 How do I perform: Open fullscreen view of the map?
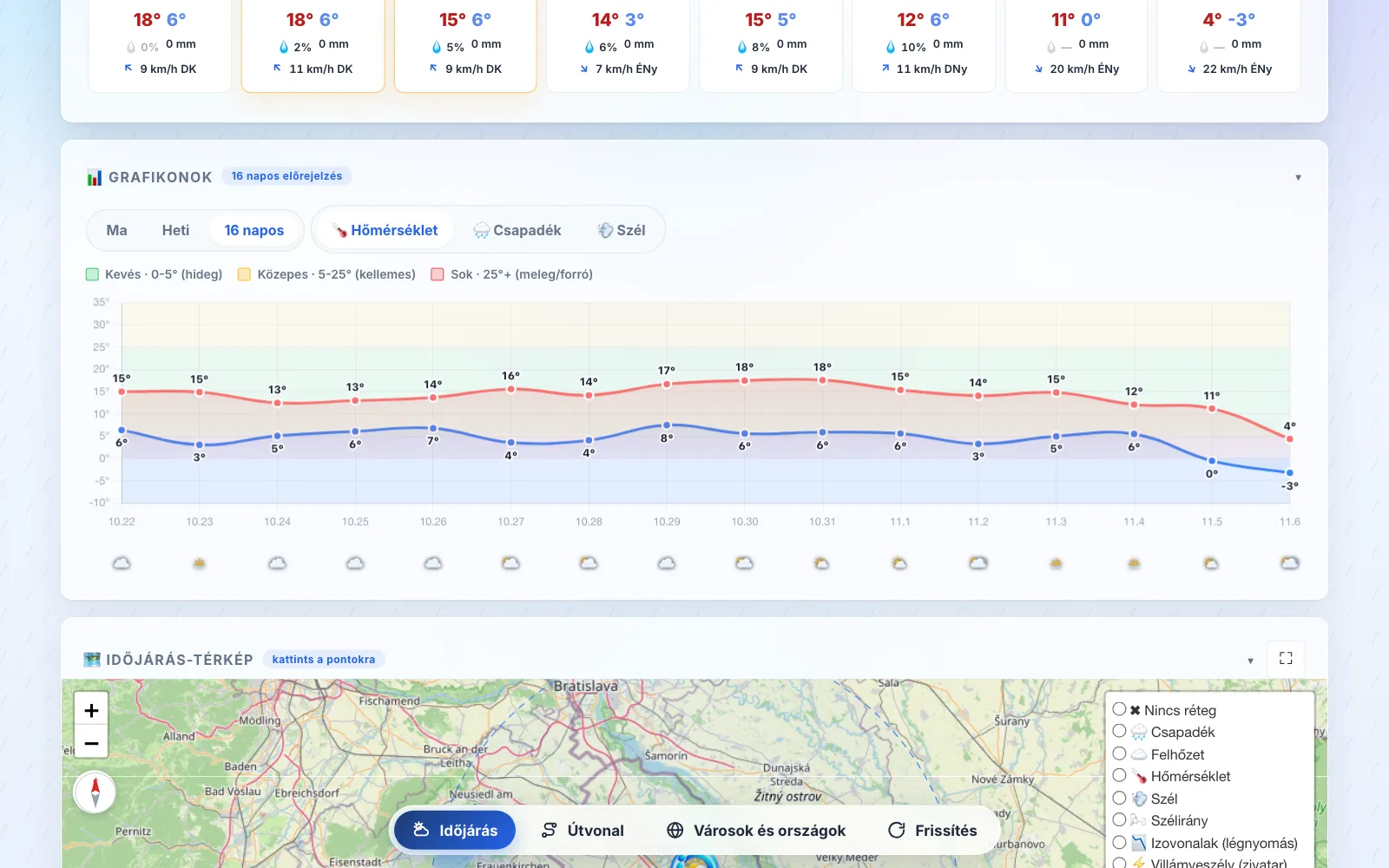[x=1286, y=658]
